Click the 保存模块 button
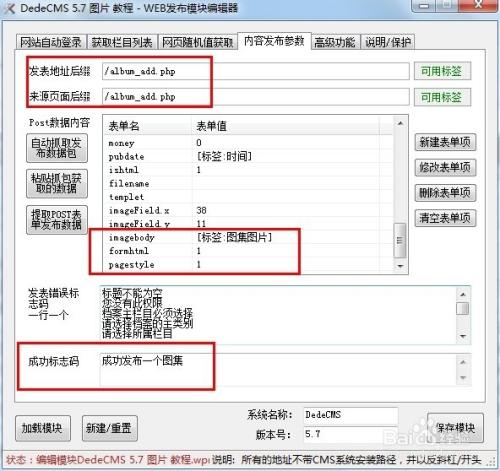 (x=455, y=428)
